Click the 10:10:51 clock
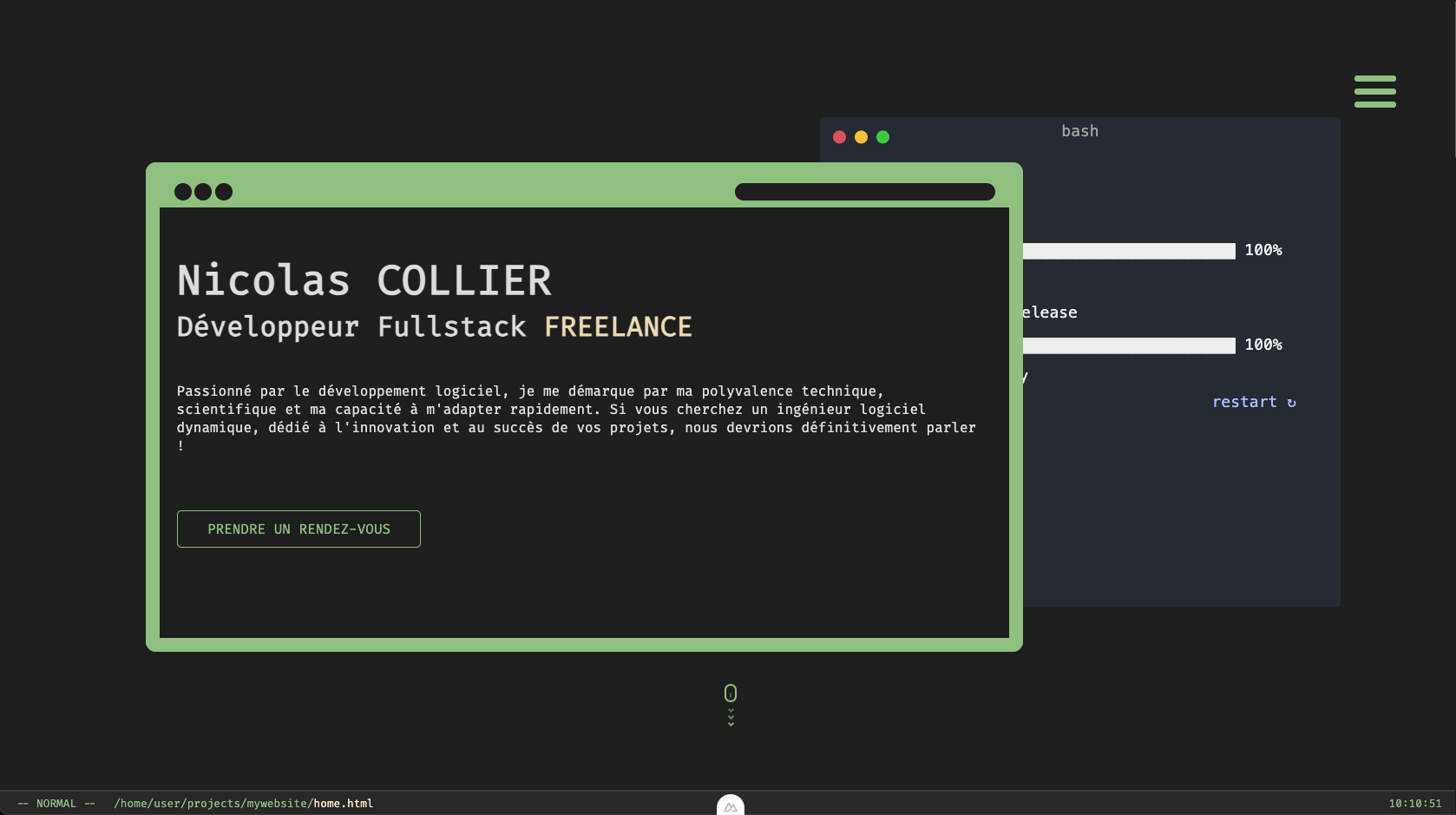 pyautogui.click(x=1415, y=804)
